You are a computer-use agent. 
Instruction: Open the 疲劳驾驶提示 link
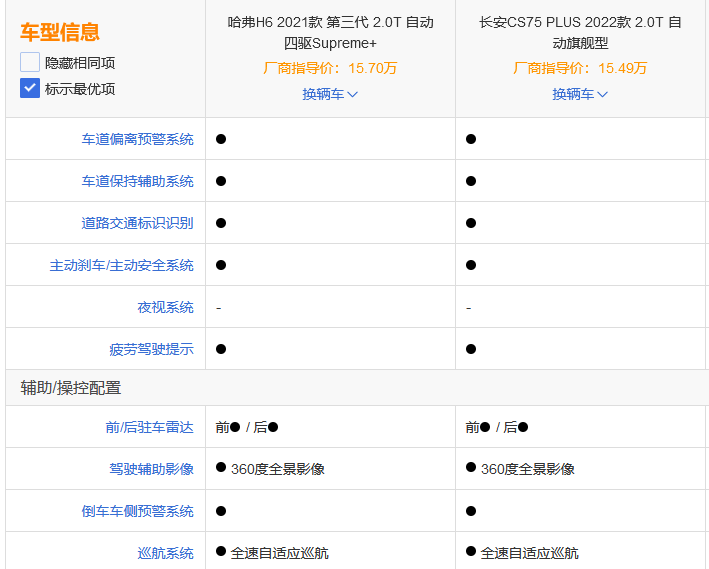tap(151, 349)
